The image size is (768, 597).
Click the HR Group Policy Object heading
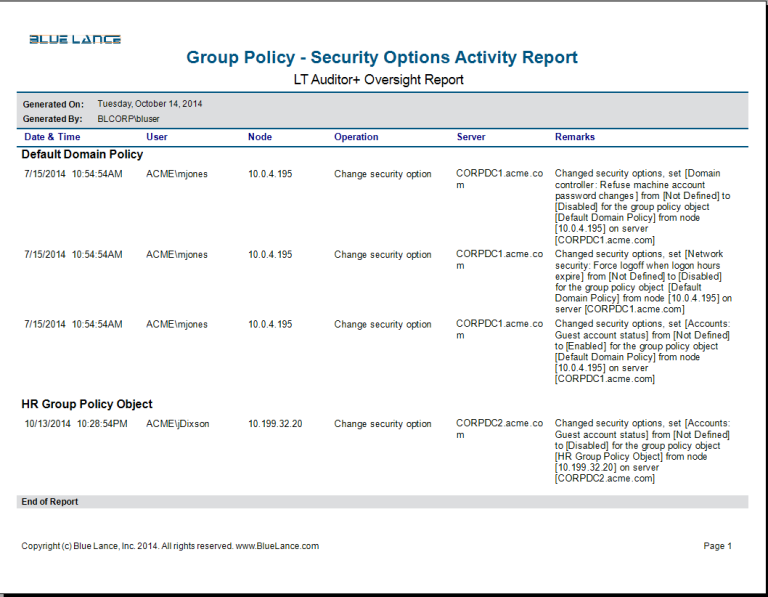87,404
